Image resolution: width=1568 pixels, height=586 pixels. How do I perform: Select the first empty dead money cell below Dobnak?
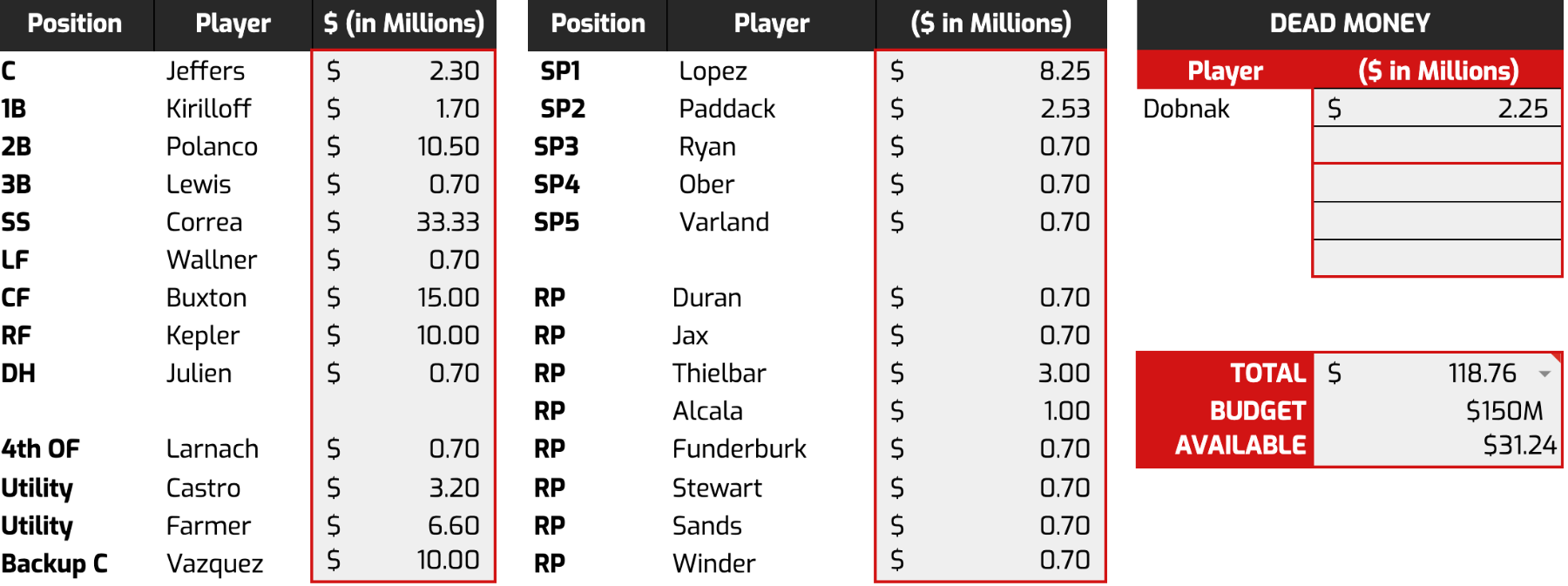point(1436,145)
